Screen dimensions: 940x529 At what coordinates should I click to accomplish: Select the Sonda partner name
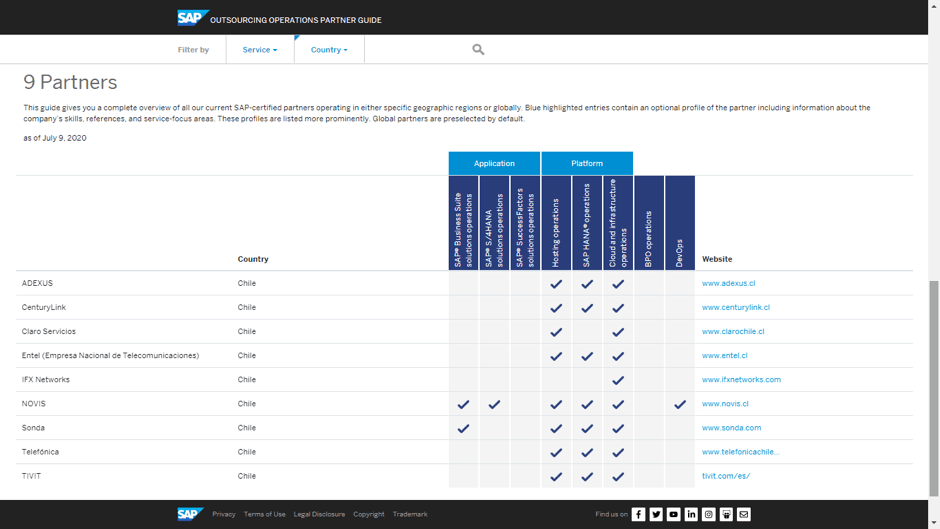33,428
